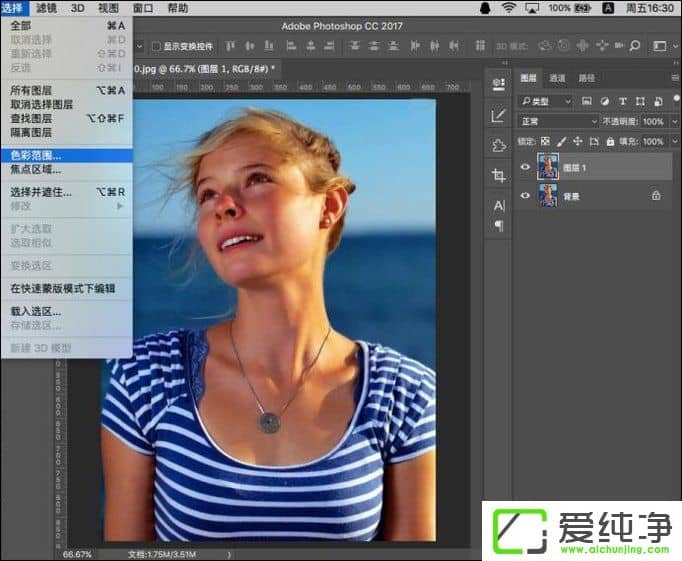Open the 滤镜 (Filter) menu in the menu bar

click(x=46, y=8)
